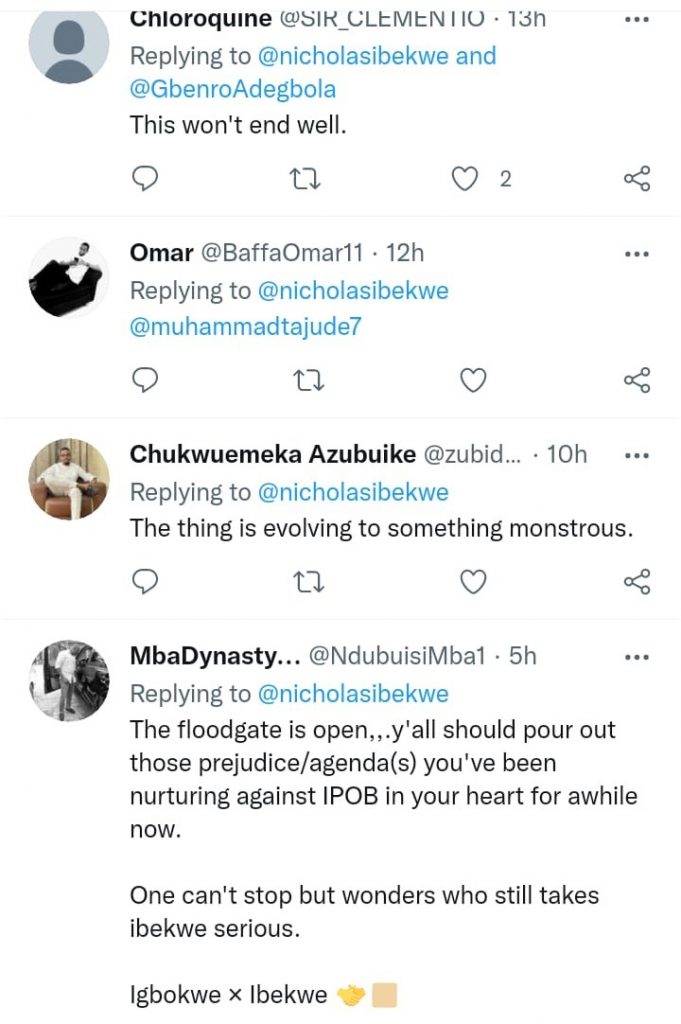Open more options for Chloroquine's tweet
This screenshot has width=681, height=1024.
(636, 20)
